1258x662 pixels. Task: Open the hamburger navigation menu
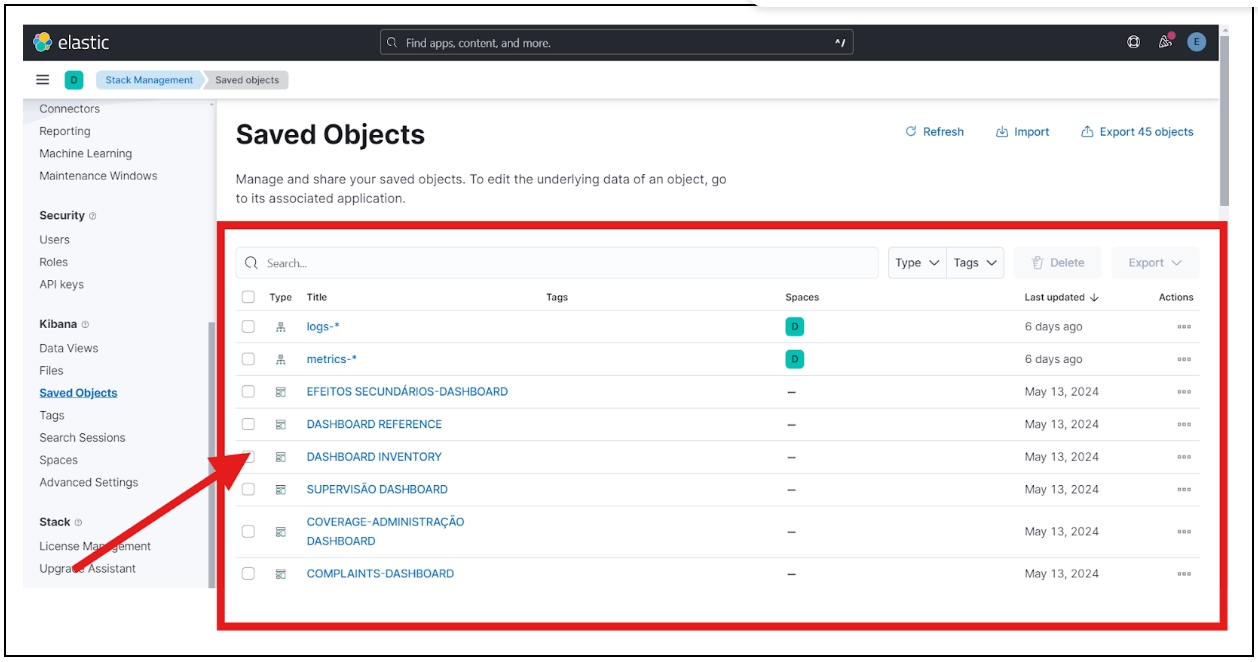(43, 80)
